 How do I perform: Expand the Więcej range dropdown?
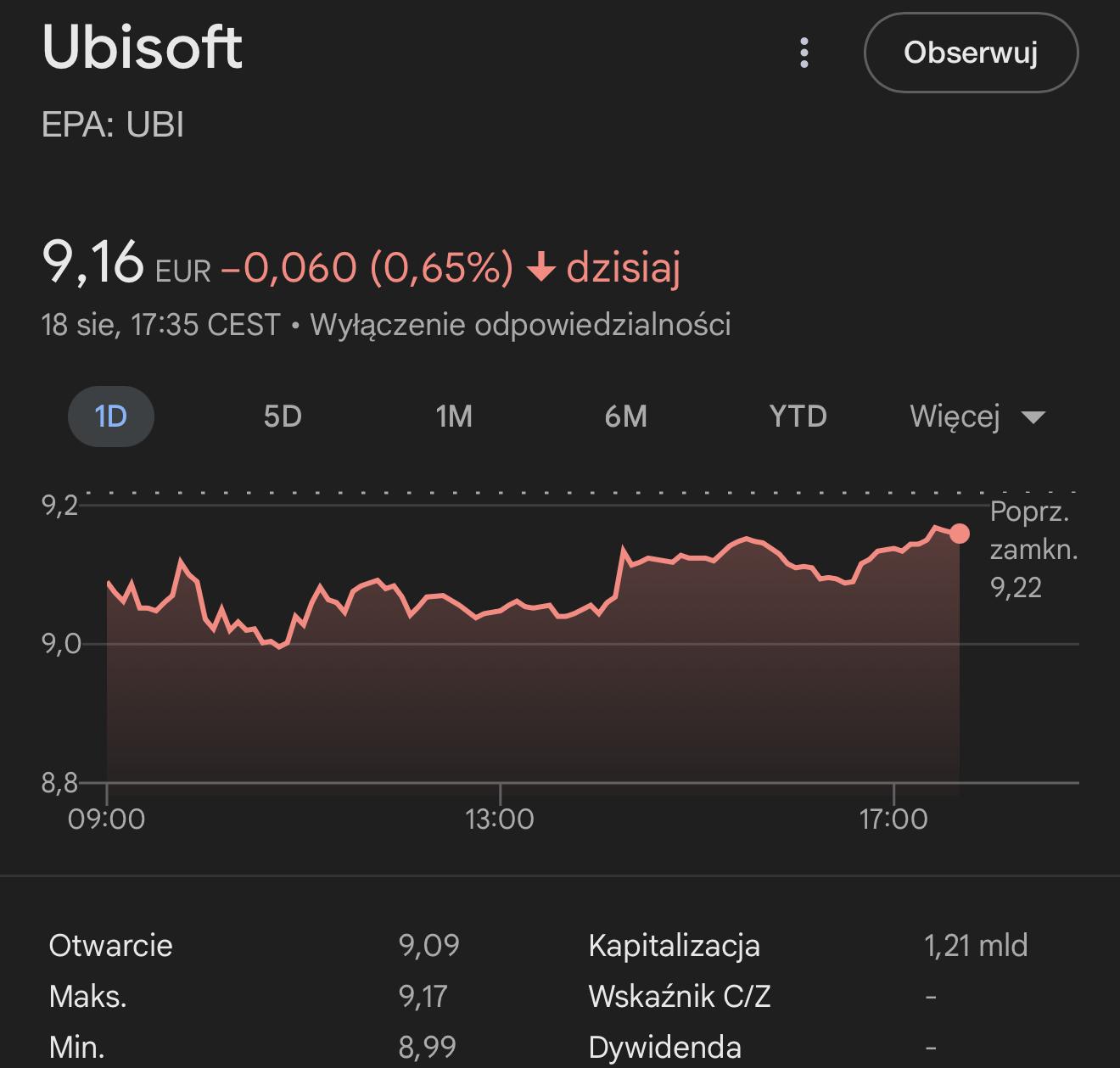coord(955,417)
